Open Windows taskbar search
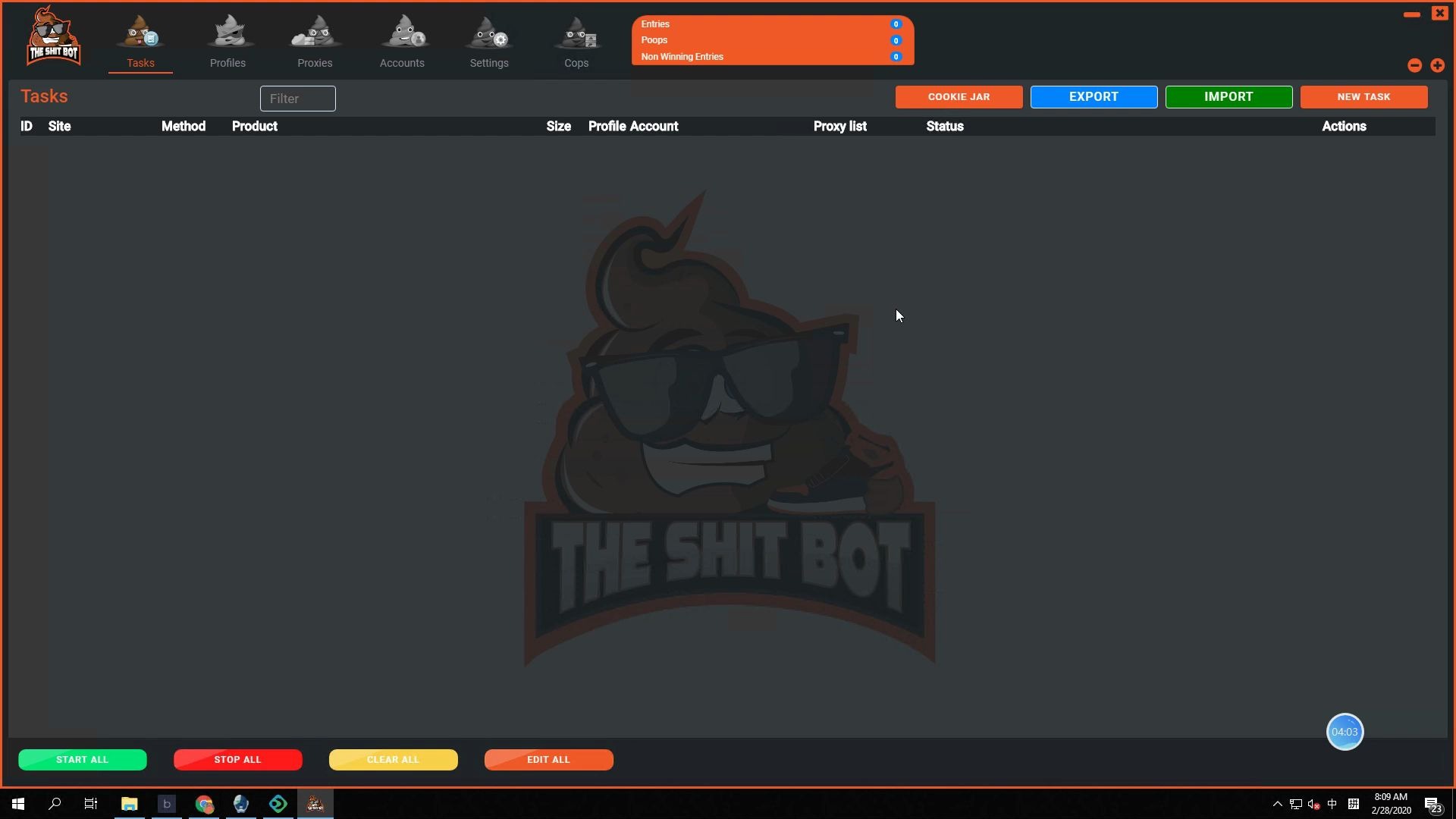The image size is (1456, 819). pos(55,804)
